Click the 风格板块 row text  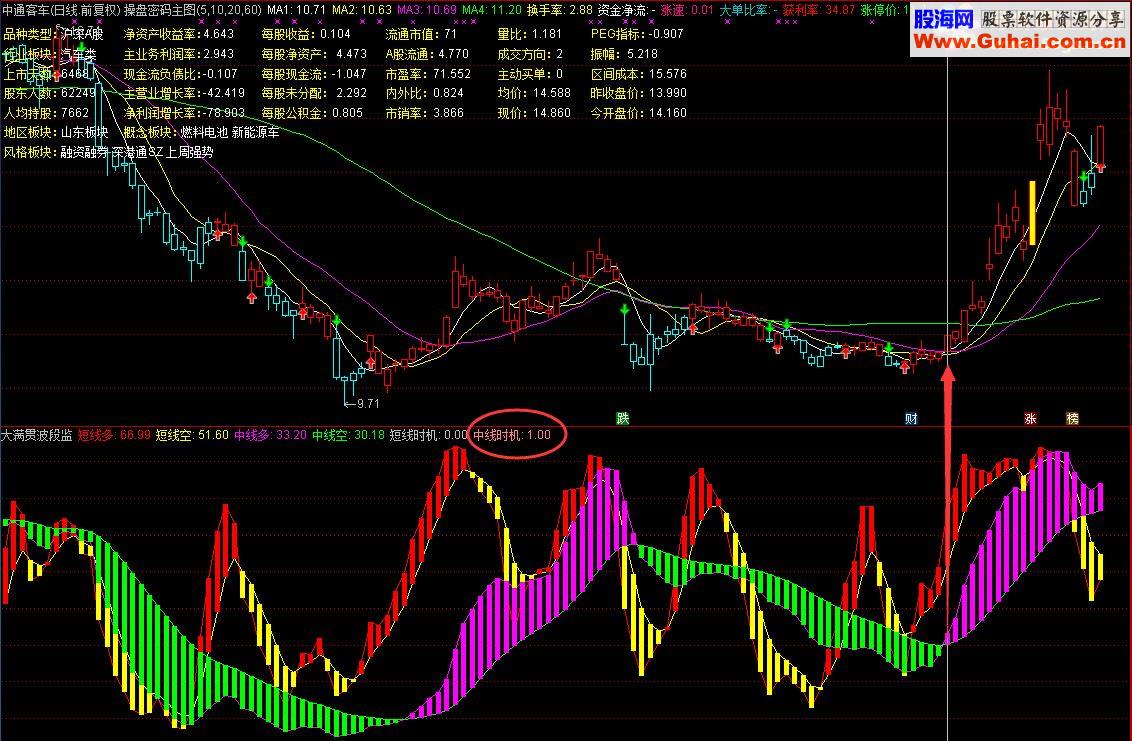coord(108,152)
